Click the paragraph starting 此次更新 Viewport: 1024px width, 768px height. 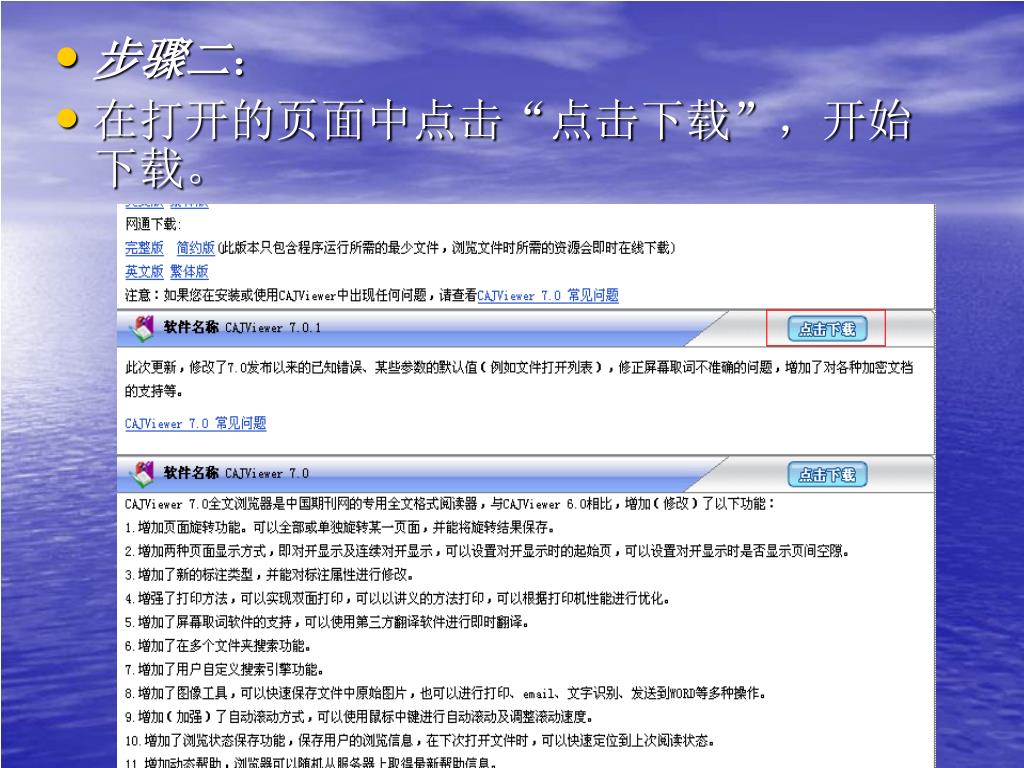tap(519, 379)
